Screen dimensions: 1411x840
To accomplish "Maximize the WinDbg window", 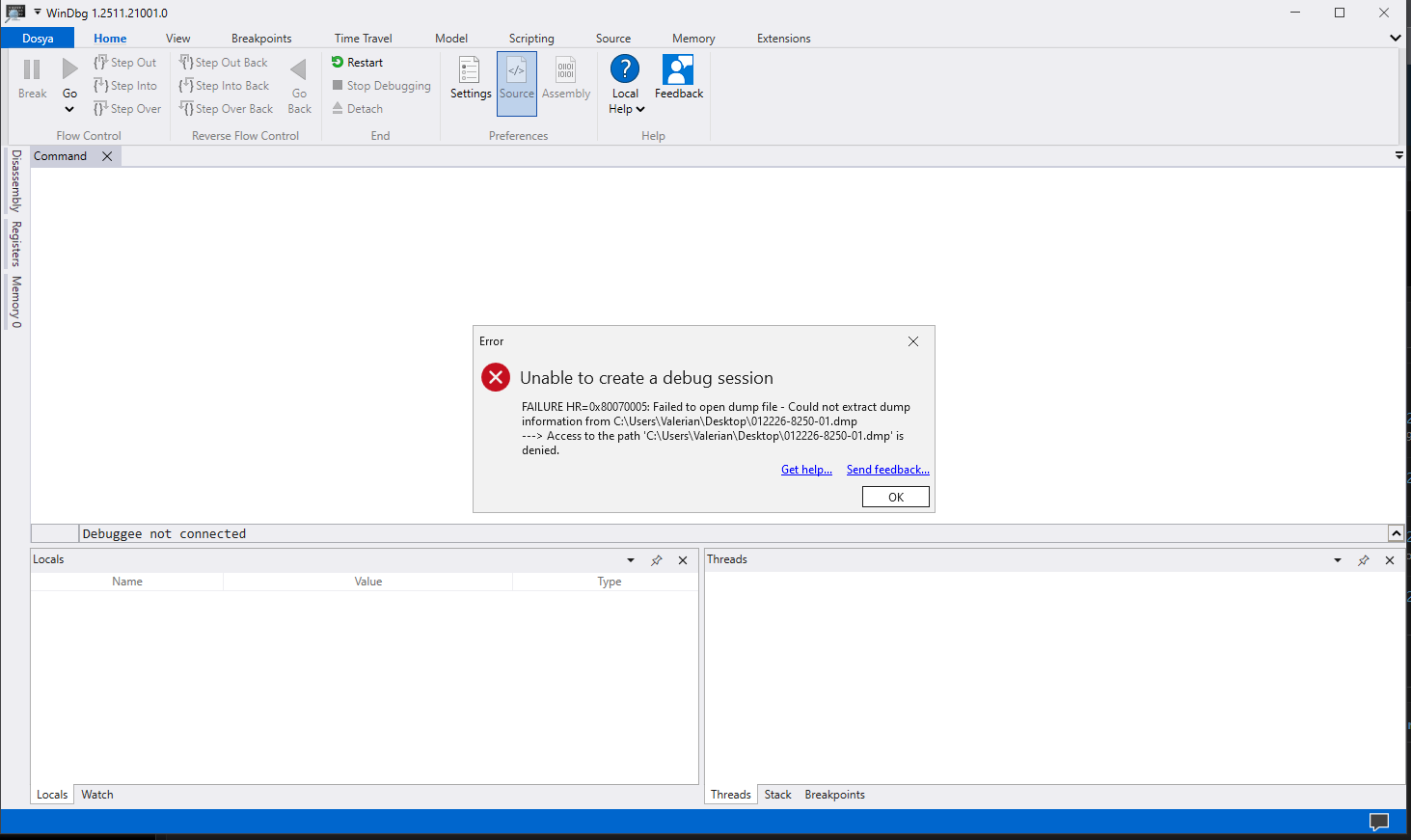I will coord(1340,13).
